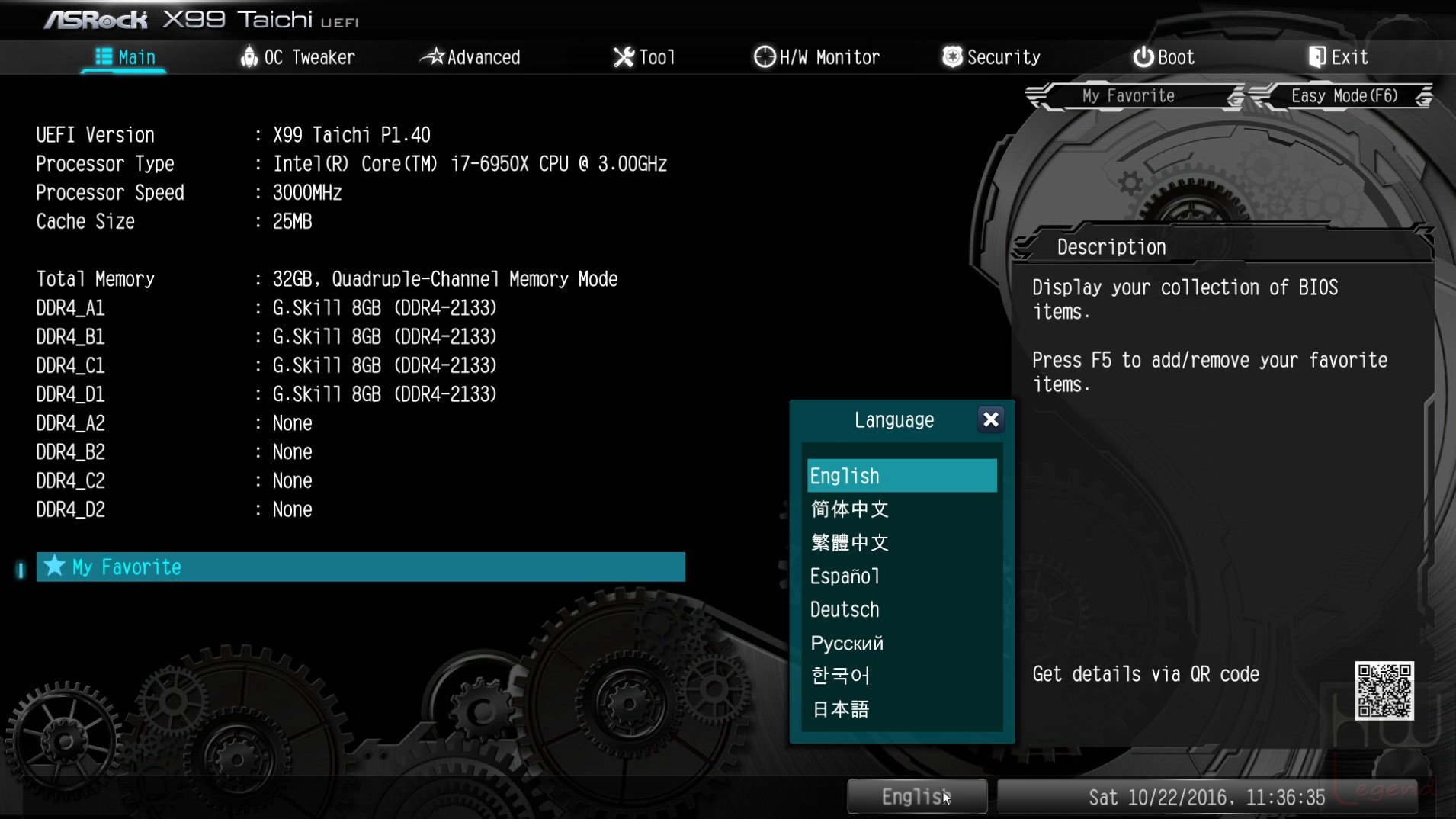Screen dimensions: 1456x819
Task: Click the DDR4_B2 None row
Action: pyautogui.click(x=175, y=452)
